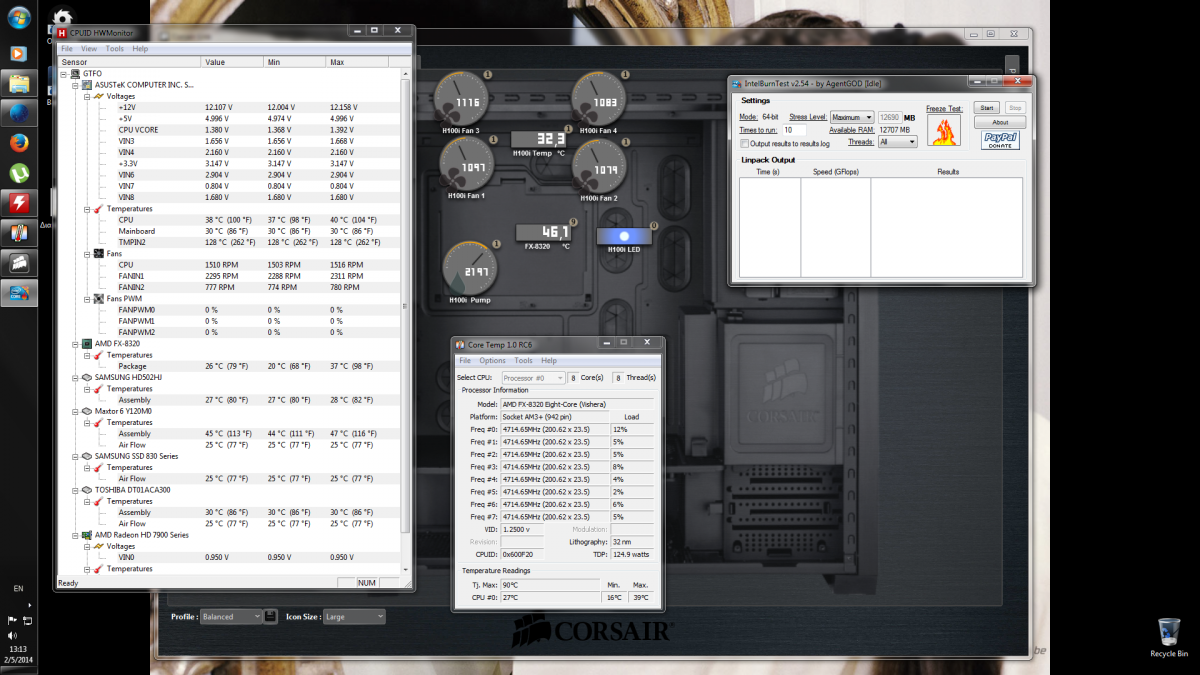Open Profile dropdown set to Balanced
Screen dimensions: 1200x675
coord(230,617)
